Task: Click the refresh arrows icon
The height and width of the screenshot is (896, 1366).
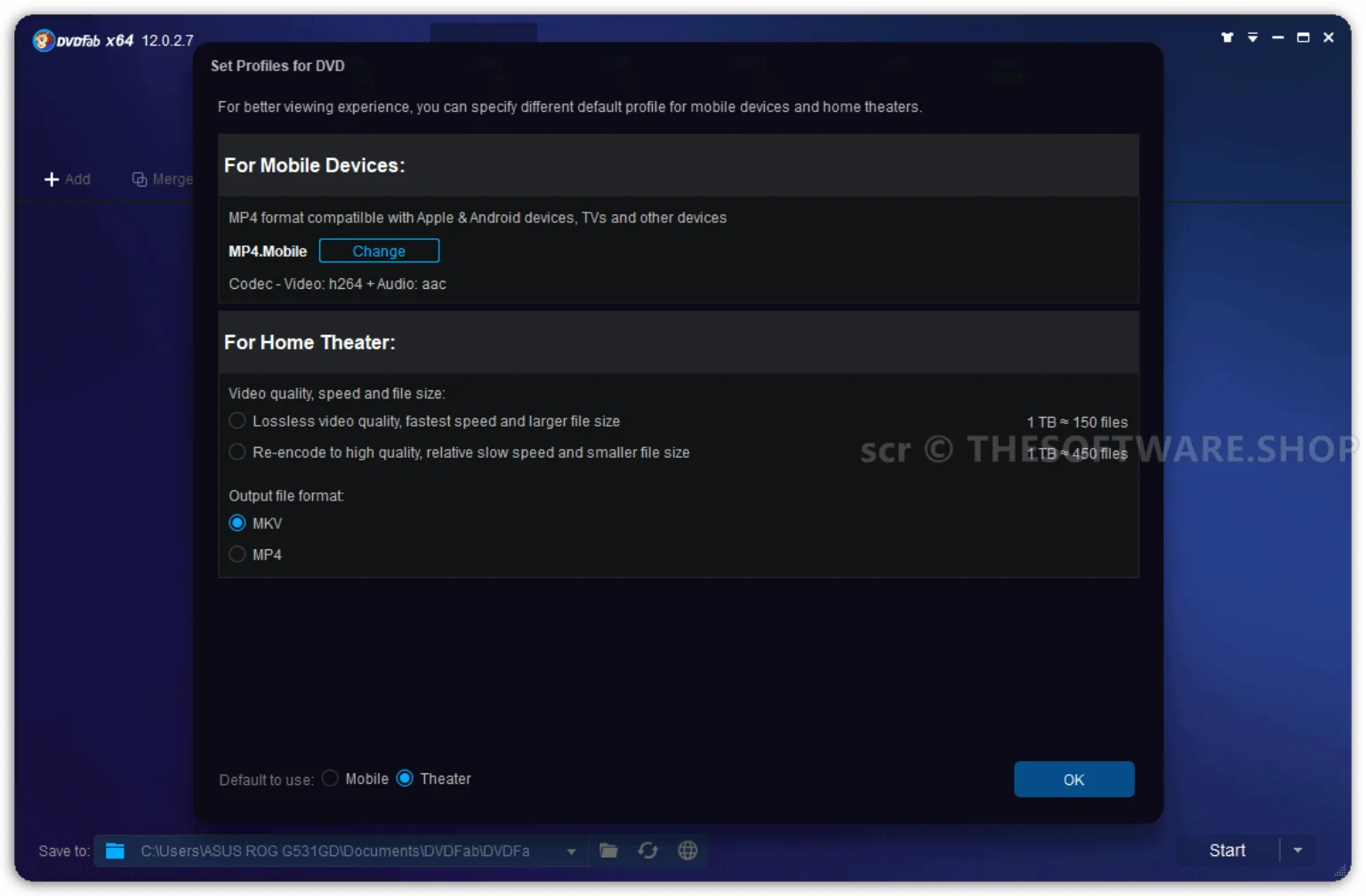Action: point(647,851)
